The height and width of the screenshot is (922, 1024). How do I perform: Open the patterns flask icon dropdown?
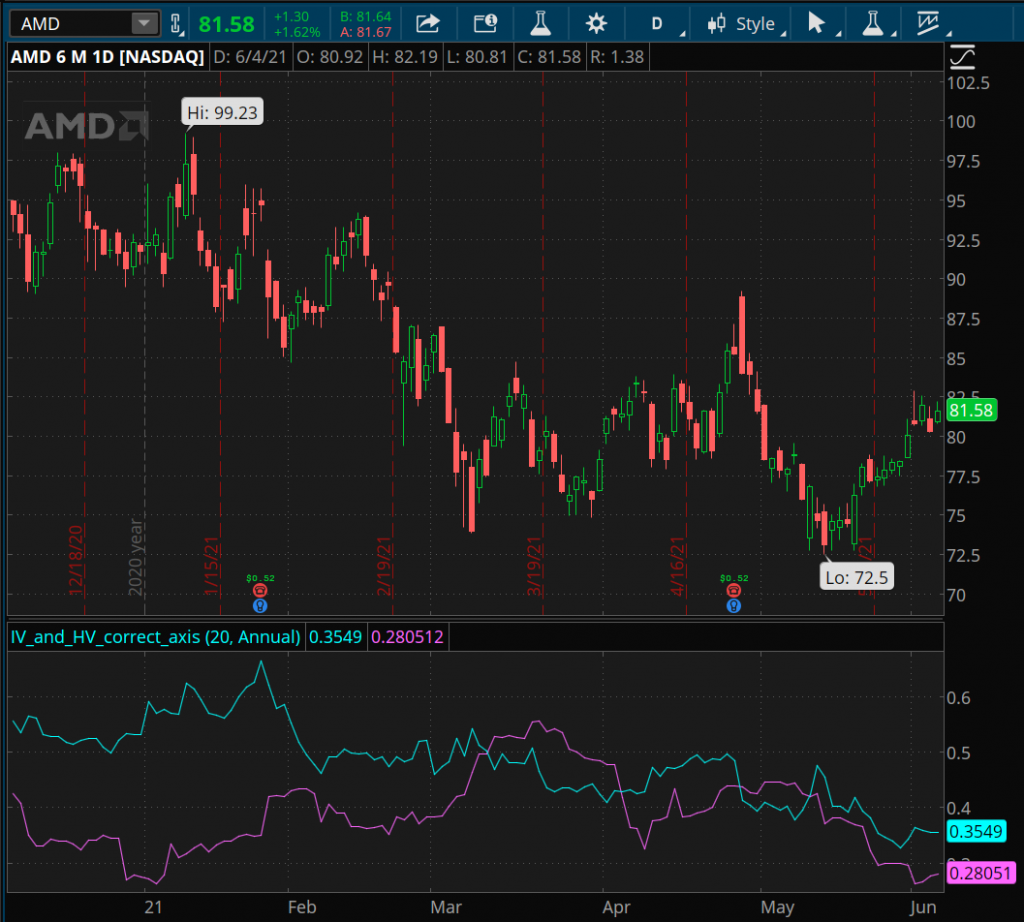876,24
